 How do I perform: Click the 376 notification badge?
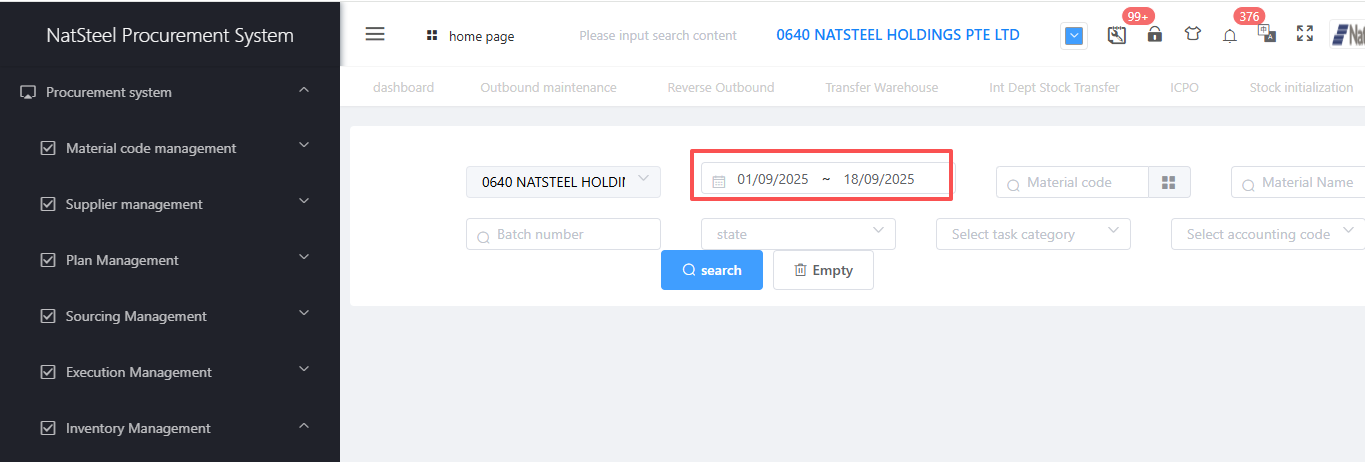[1249, 16]
